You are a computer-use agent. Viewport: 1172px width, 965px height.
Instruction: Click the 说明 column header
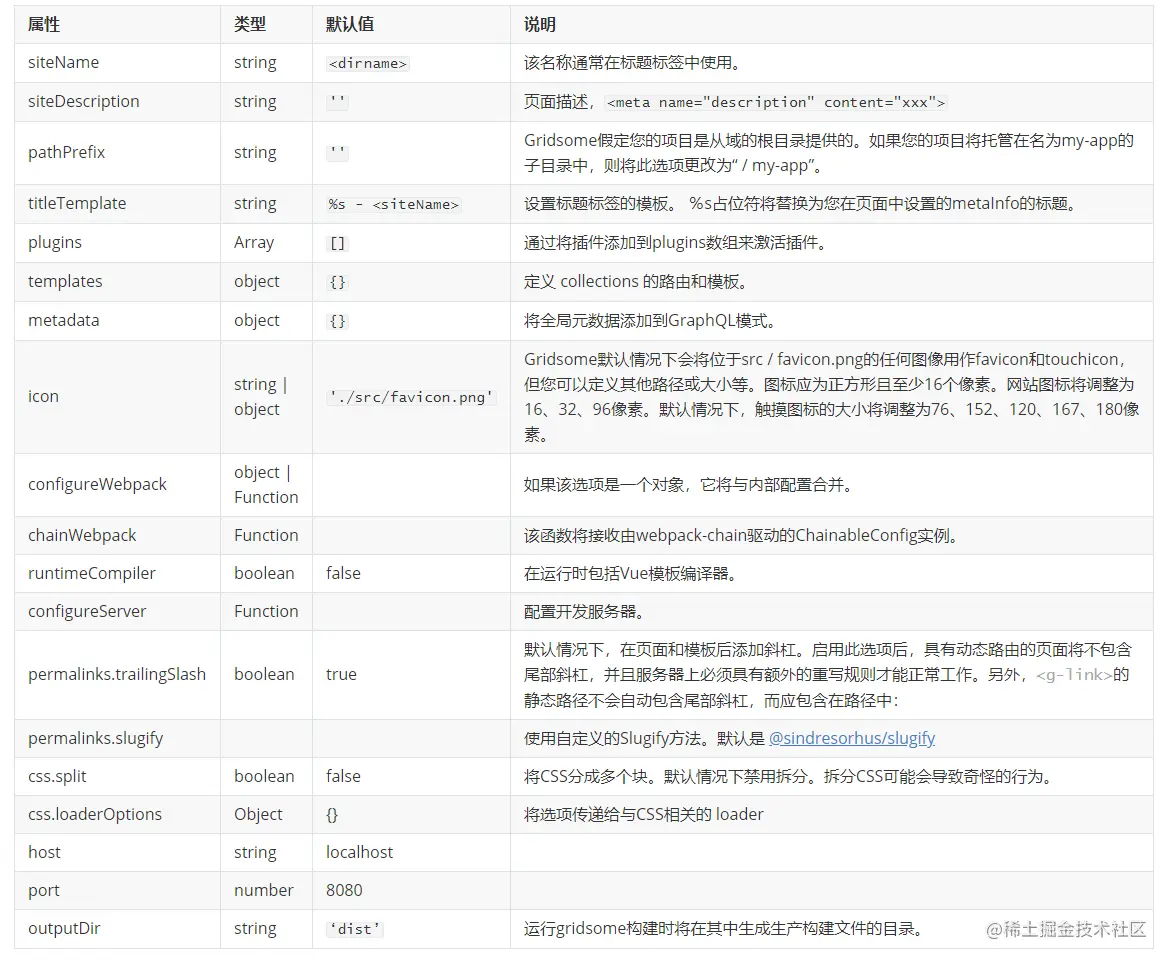pyautogui.click(x=540, y=25)
